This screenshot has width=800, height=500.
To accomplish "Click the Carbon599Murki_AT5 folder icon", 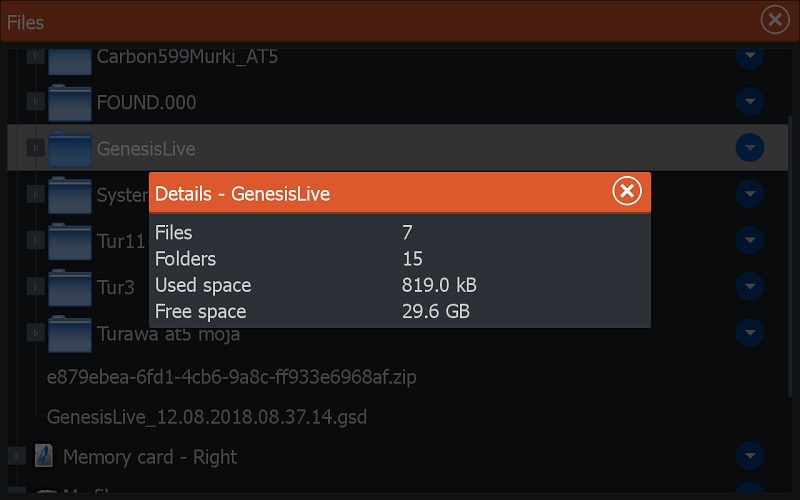I will 70,58.
